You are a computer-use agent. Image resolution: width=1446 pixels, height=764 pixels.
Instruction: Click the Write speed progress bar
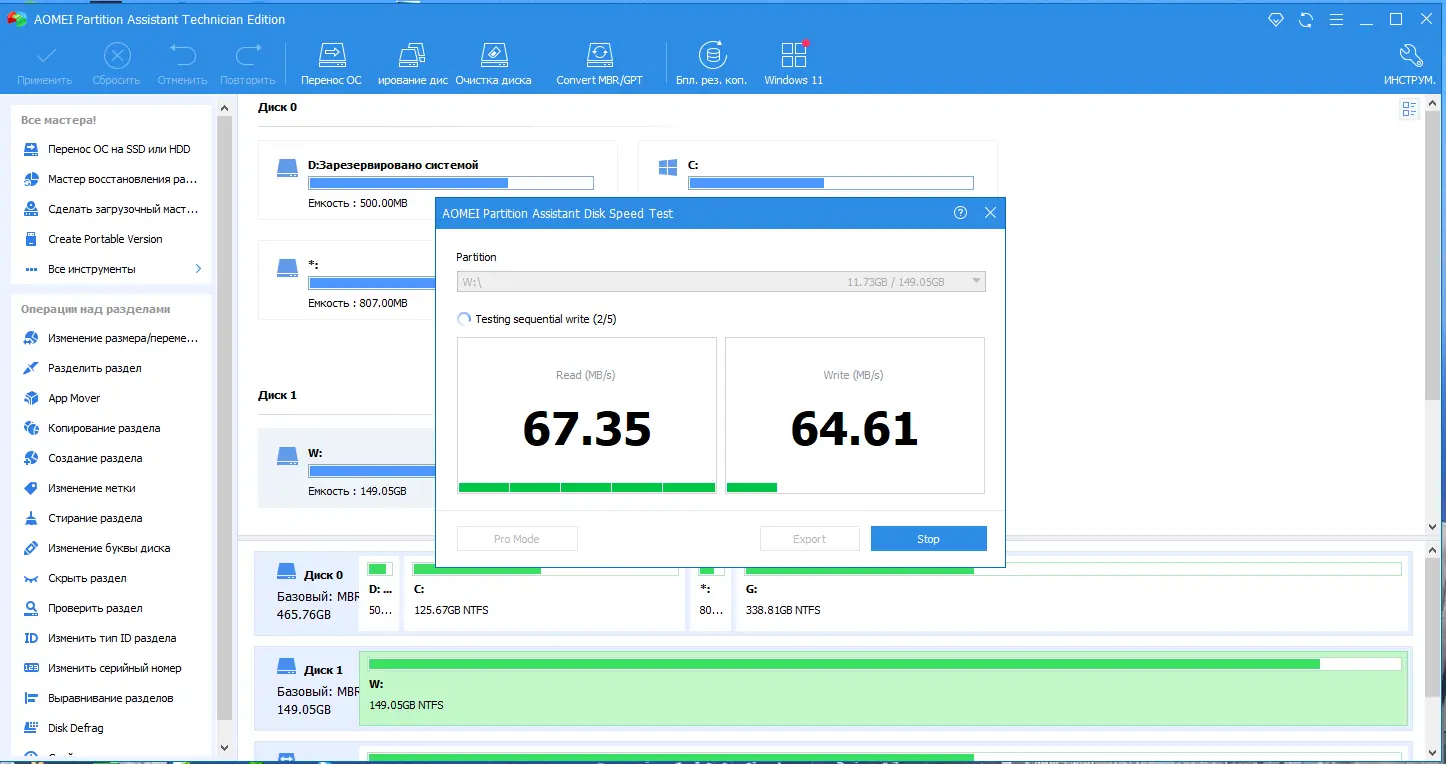[855, 487]
